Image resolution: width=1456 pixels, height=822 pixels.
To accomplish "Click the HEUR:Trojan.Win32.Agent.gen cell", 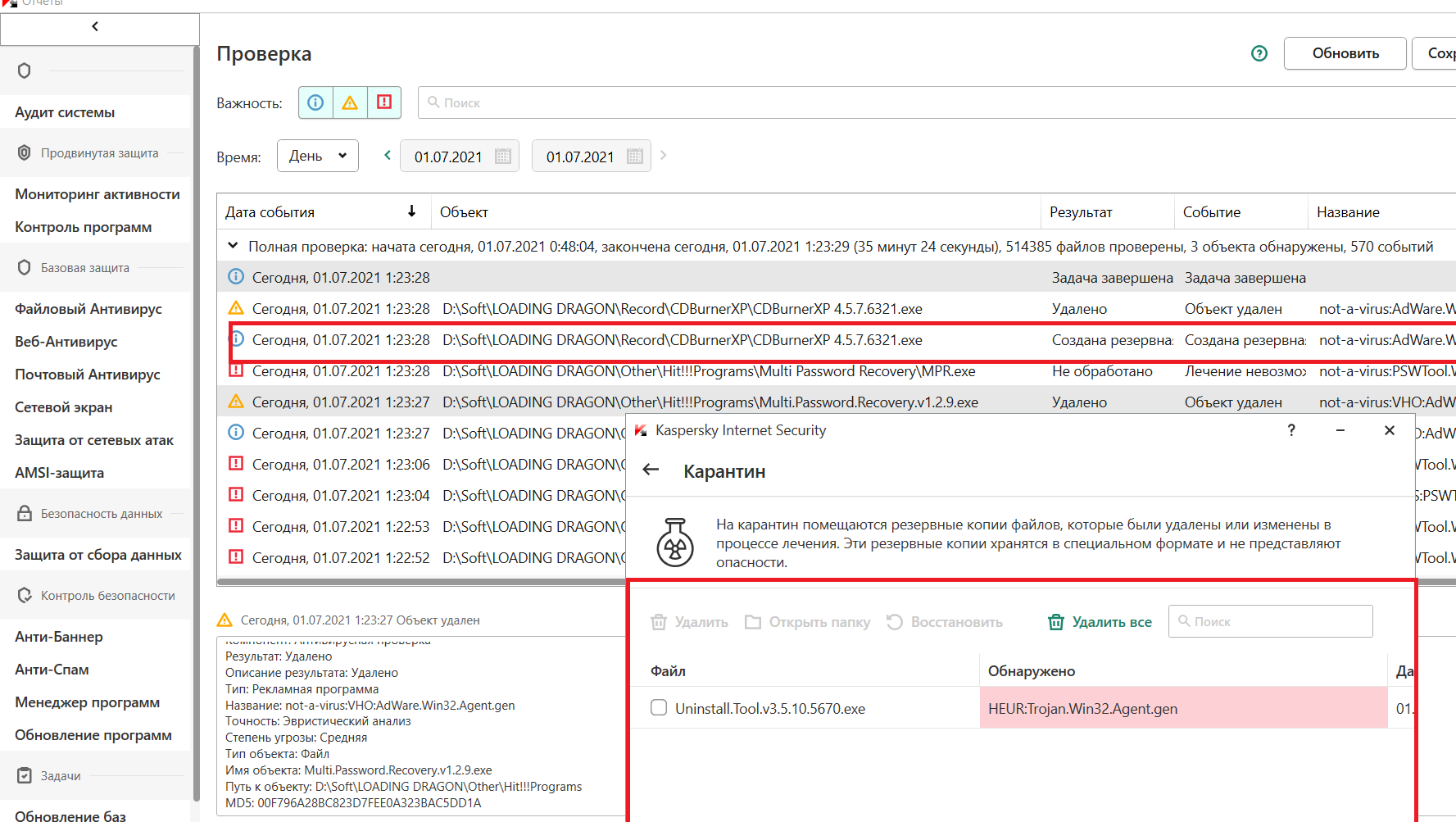I will pos(1183,708).
